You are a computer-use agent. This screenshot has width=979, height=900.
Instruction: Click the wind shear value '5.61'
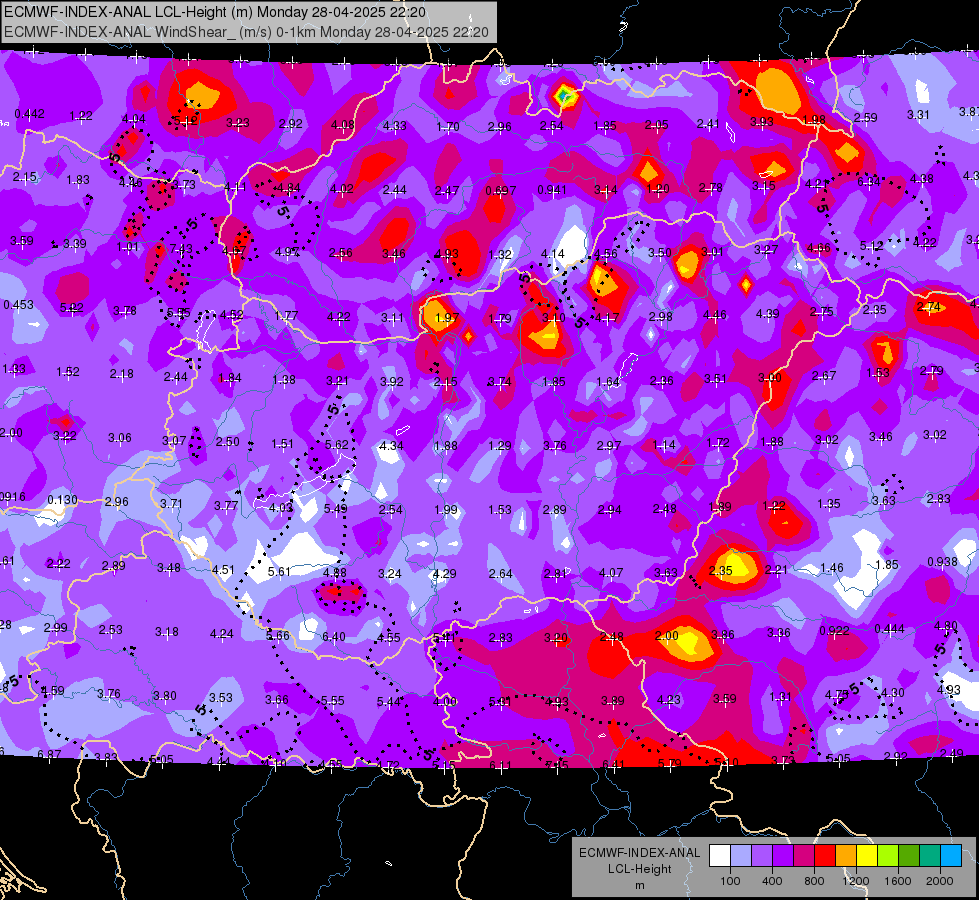[x=279, y=571]
